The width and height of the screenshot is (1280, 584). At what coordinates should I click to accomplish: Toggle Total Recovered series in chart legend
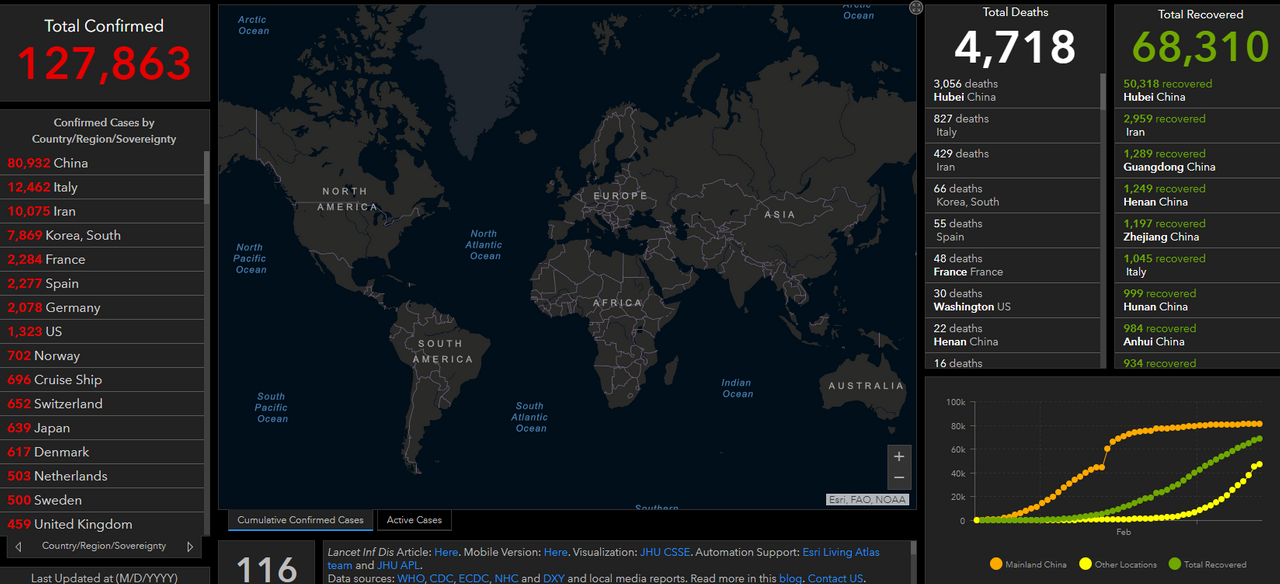1208,564
